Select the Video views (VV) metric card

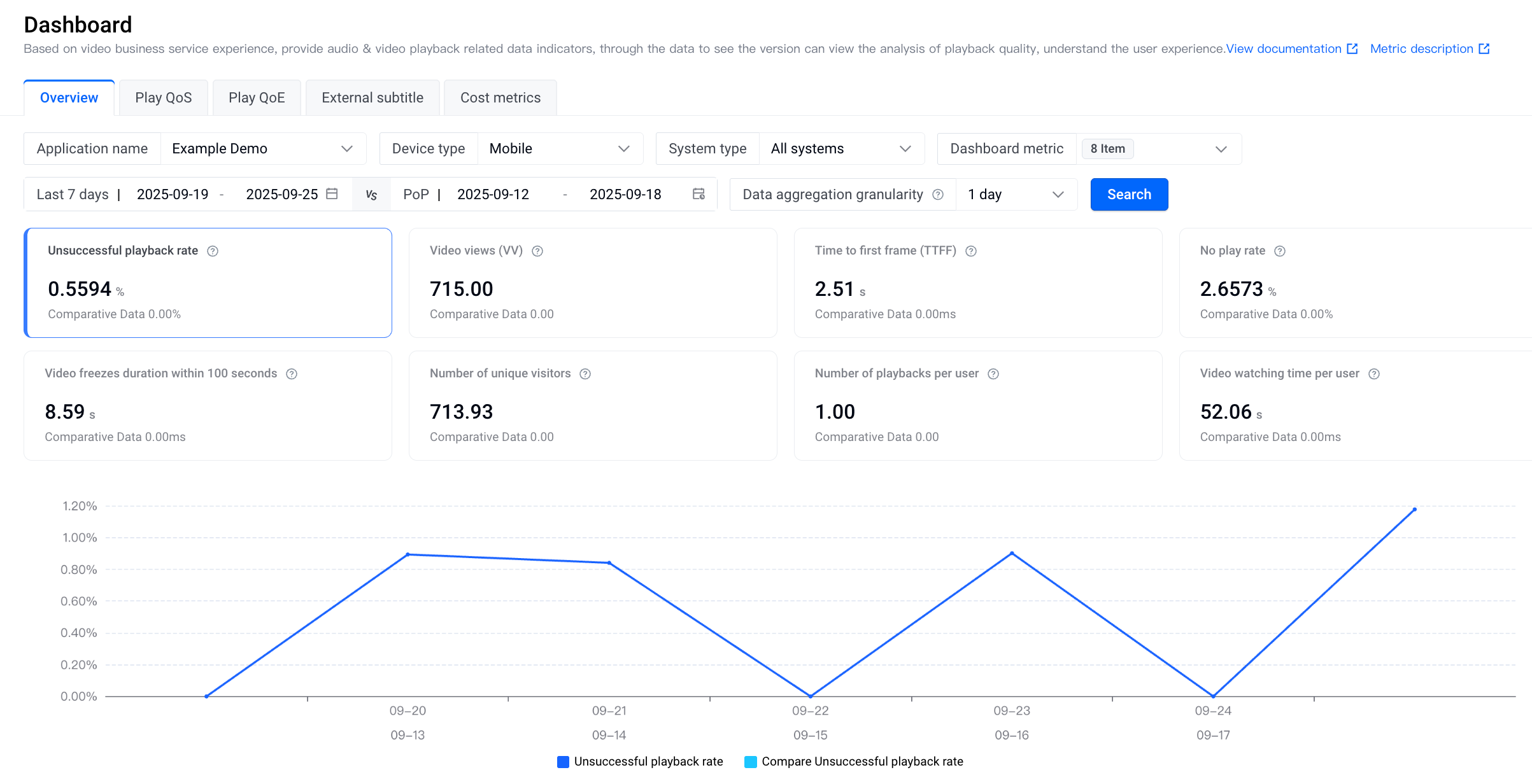click(x=592, y=283)
